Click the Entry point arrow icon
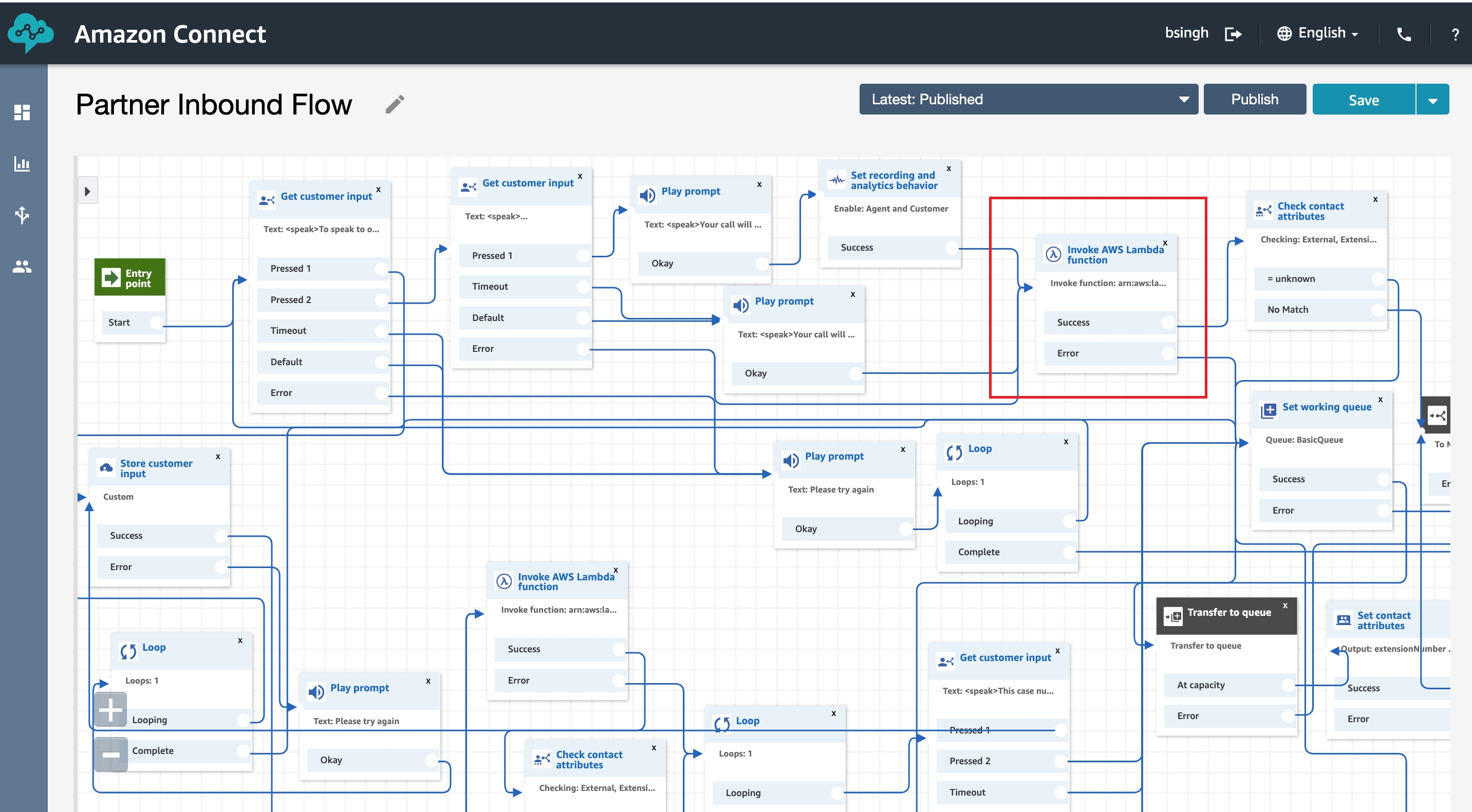Screen dimensions: 1472x812 click(111, 277)
